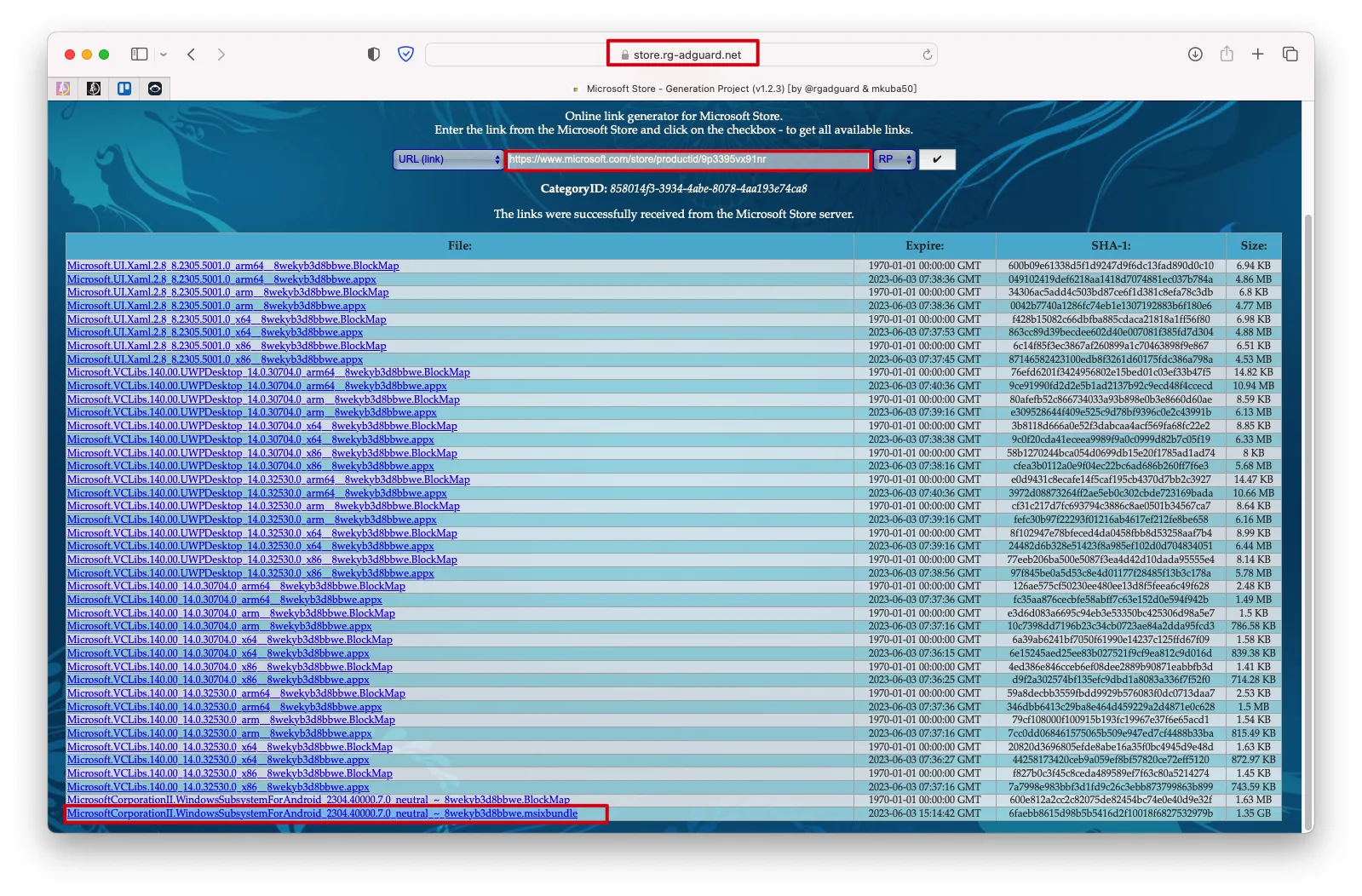Open the sidebar tab group chevron menu
1362x896 pixels.
[164, 55]
